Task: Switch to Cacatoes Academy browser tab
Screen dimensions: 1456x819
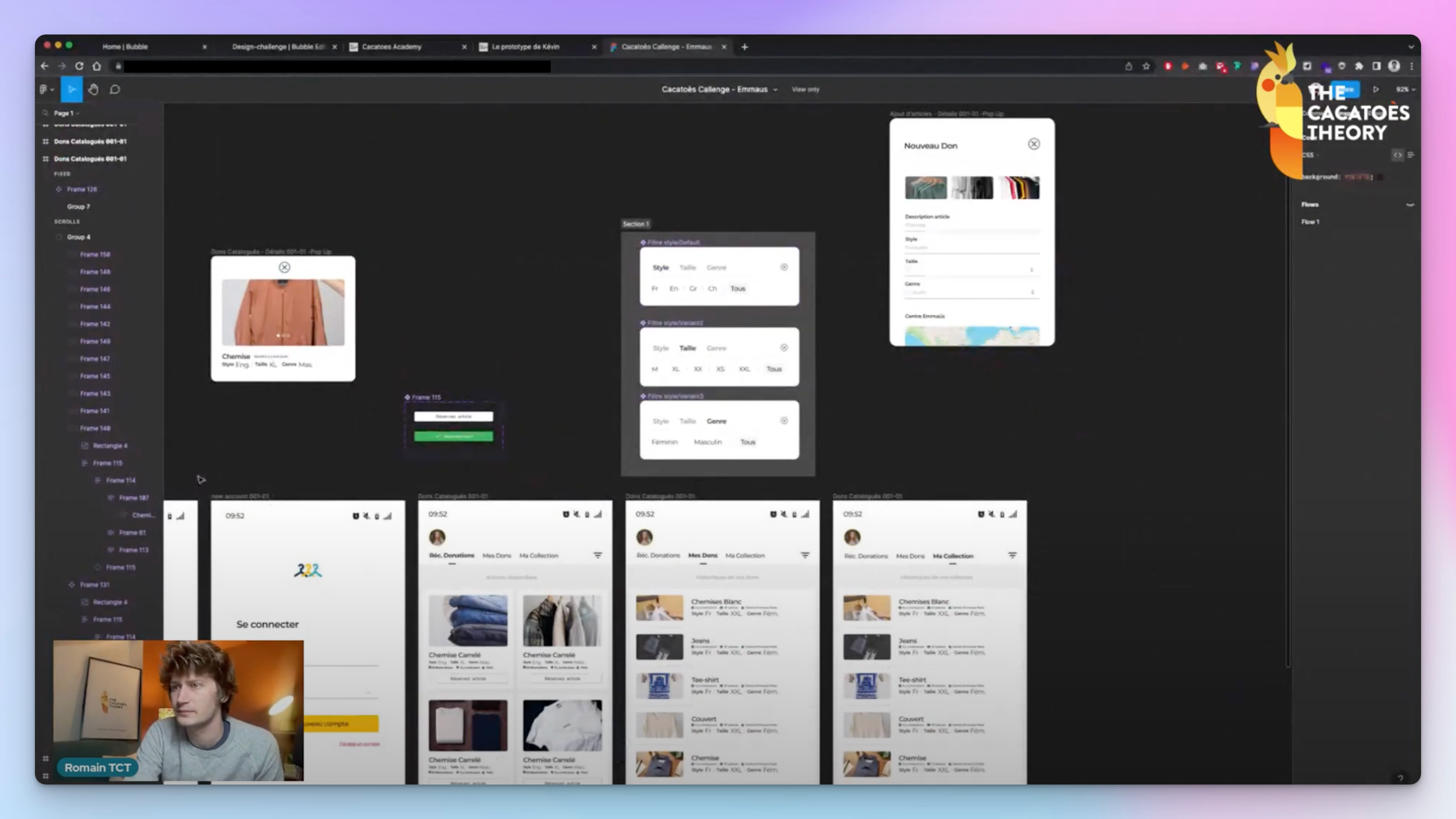Action: pyautogui.click(x=391, y=47)
